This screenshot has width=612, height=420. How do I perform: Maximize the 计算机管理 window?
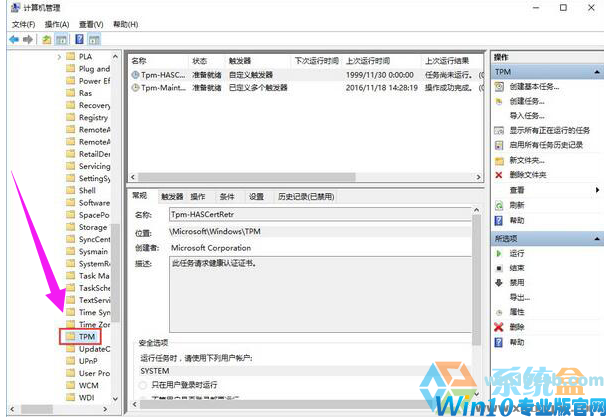(x=563, y=7)
